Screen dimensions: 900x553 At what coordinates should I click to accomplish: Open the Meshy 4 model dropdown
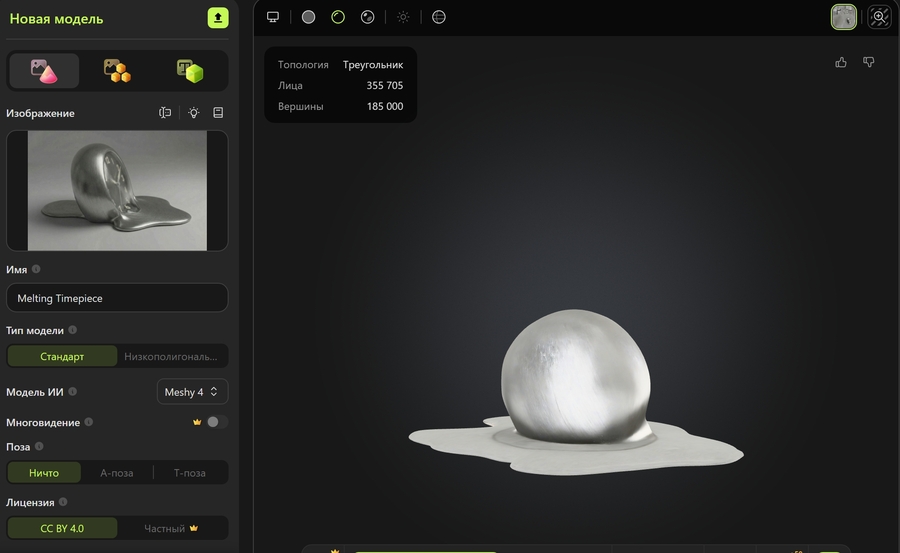click(193, 392)
